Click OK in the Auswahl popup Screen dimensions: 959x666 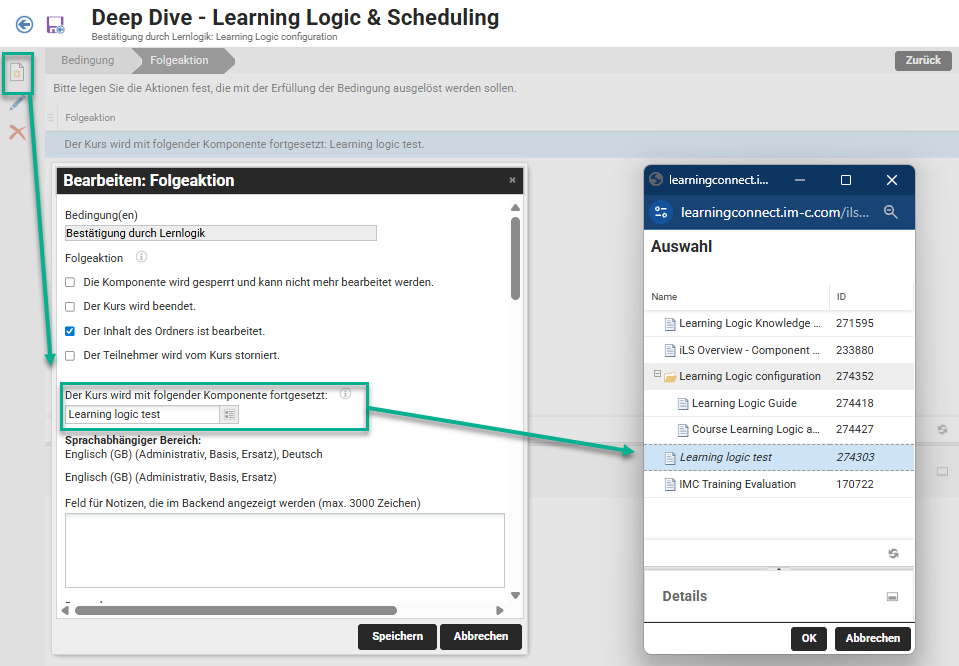[808, 638]
